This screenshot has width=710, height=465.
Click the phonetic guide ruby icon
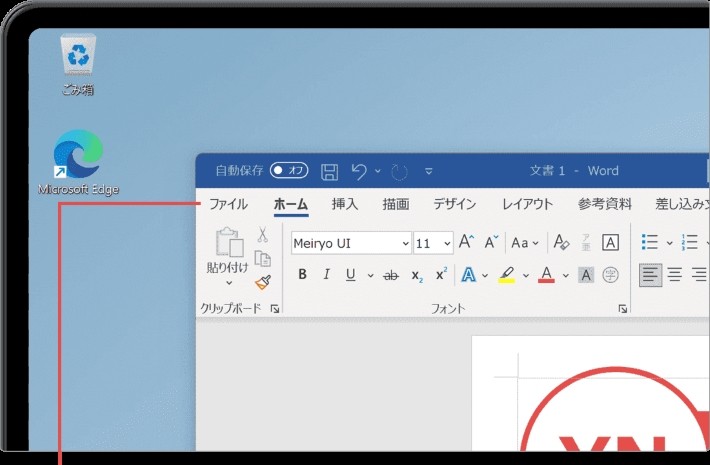(586, 242)
